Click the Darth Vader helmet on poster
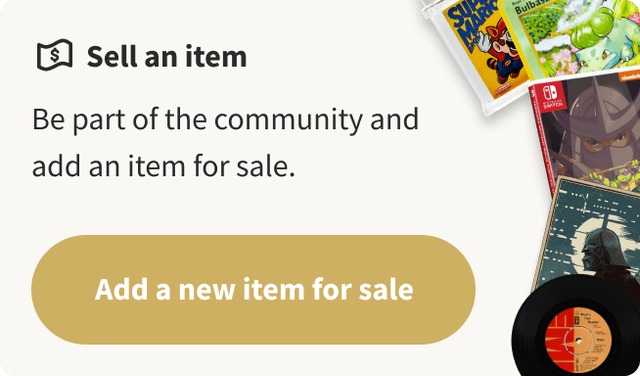Viewport: 640px width, 376px height. (602, 249)
